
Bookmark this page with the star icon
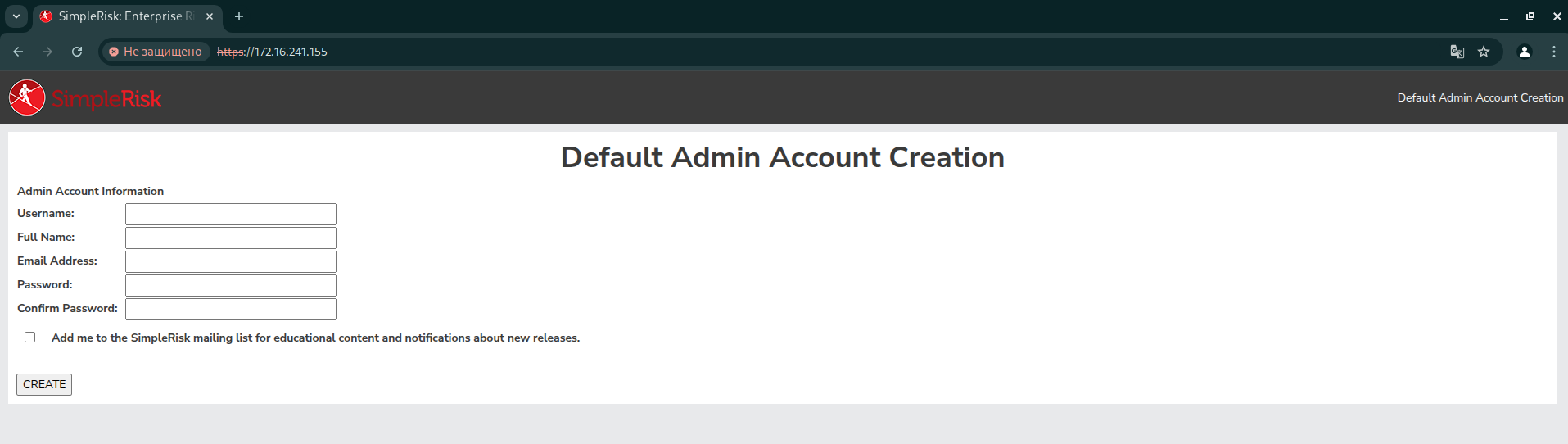1484,52
